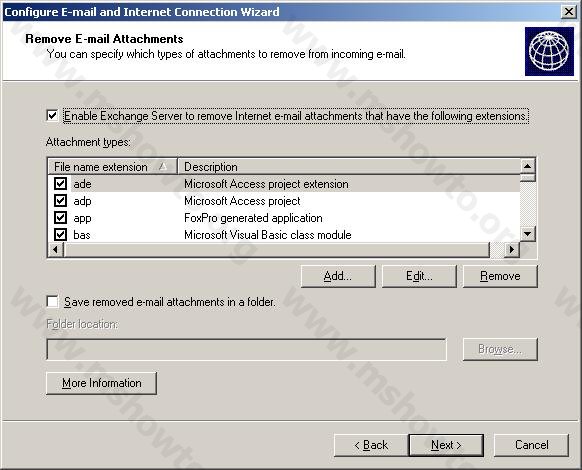Uncheck the app extension checkbox
The width and height of the screenshot is (582, 470).
(x=61, y=218)
